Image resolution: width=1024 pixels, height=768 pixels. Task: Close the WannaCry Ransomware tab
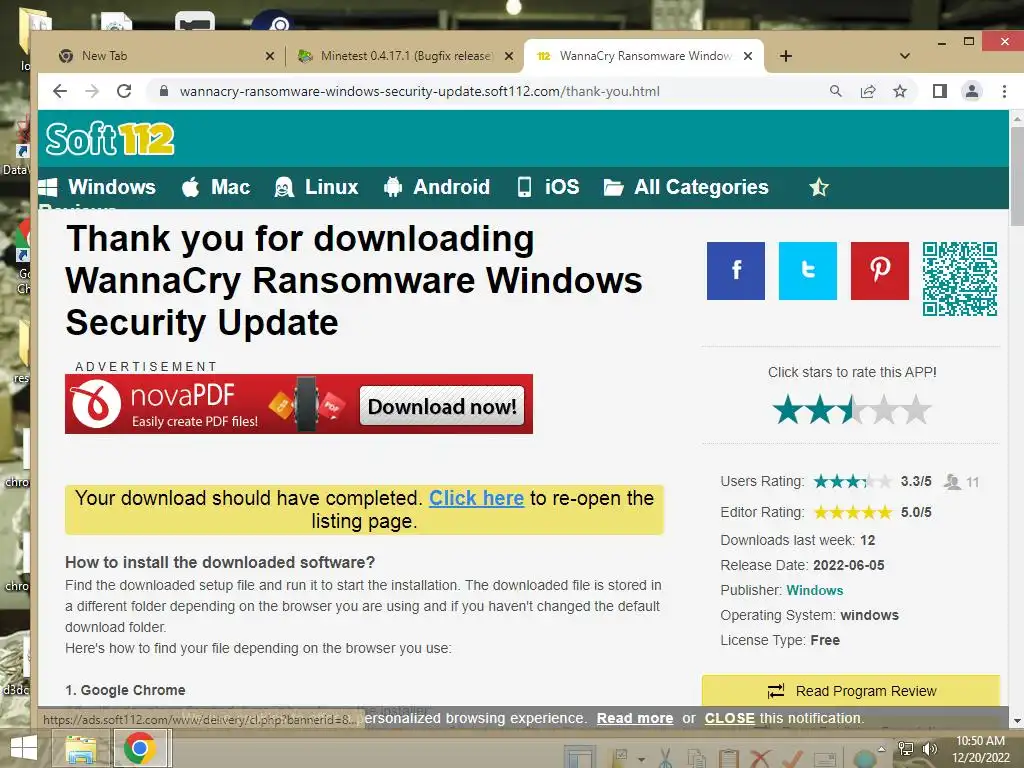[748, 56]
